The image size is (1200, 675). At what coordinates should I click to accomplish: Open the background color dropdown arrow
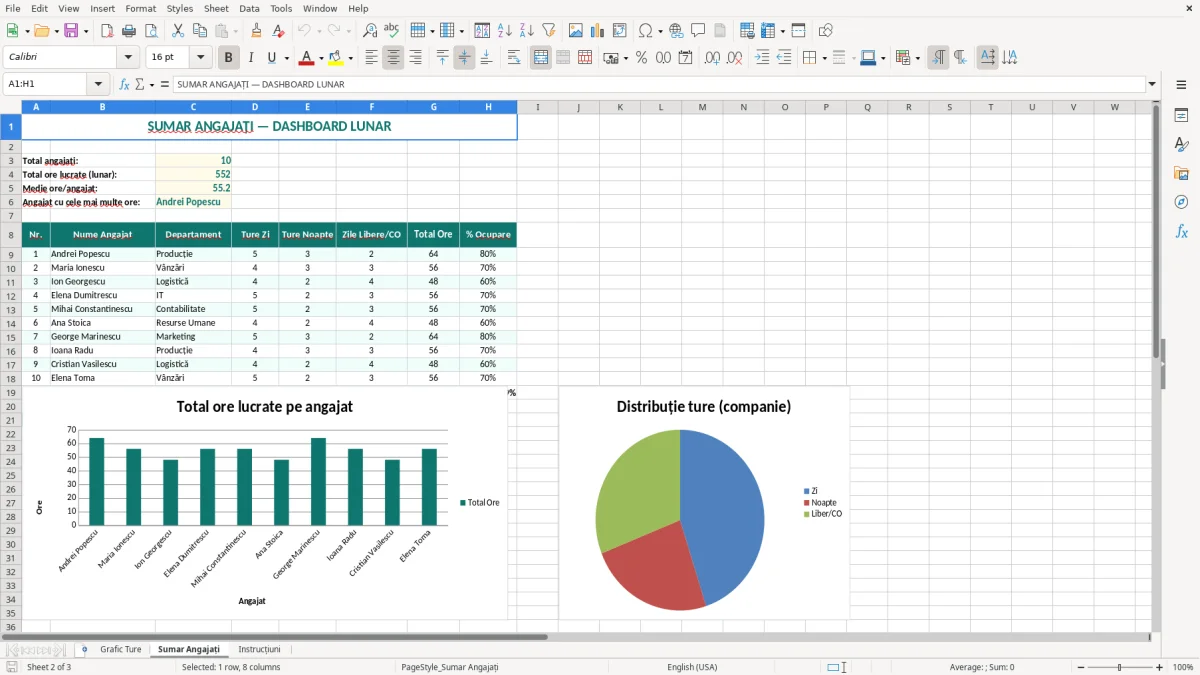click(350, 58)
